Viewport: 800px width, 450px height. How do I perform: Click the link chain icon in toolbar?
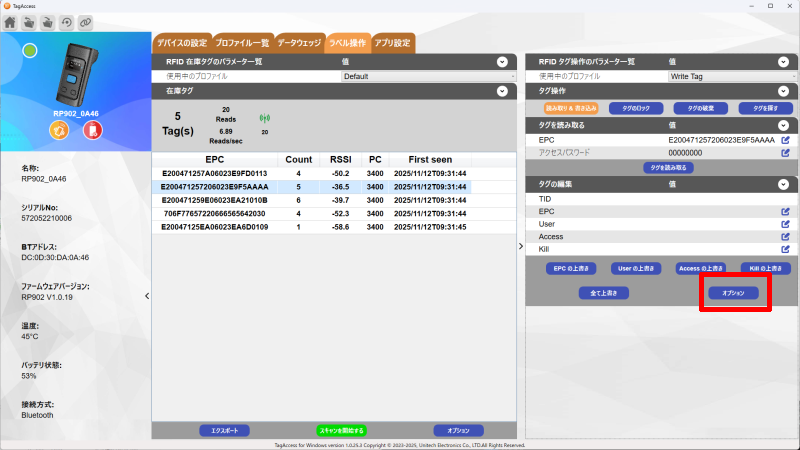[85, 21]
